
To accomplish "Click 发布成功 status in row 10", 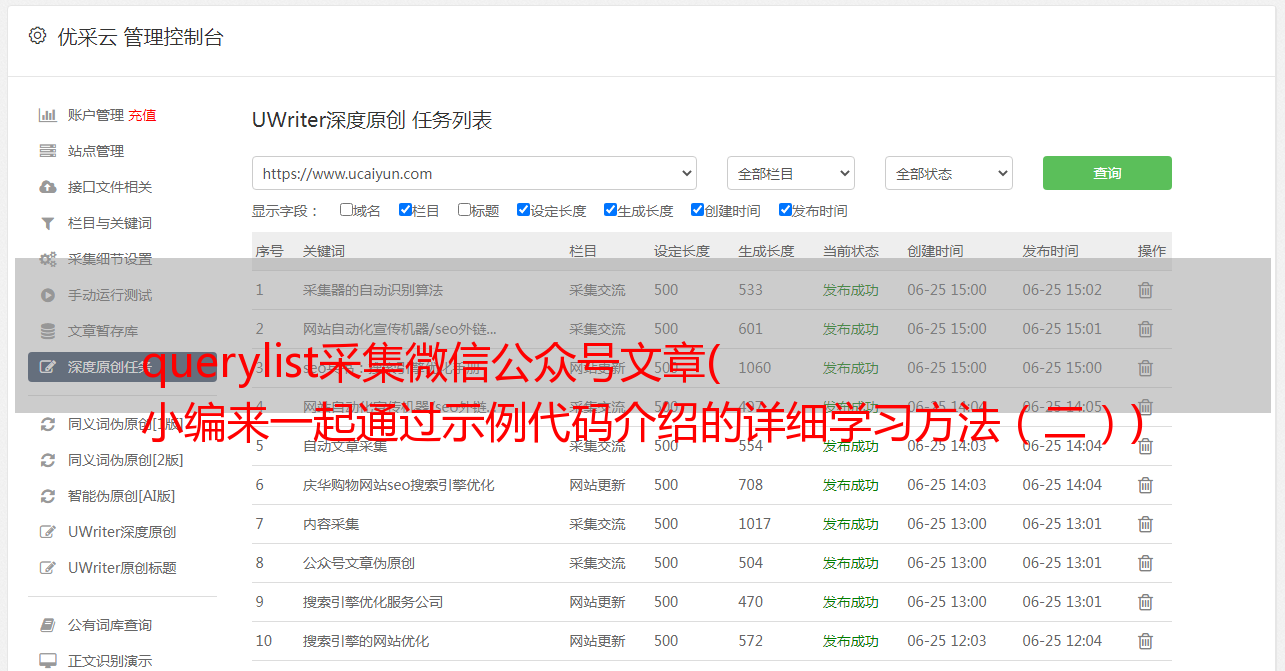I will [851, 641].
